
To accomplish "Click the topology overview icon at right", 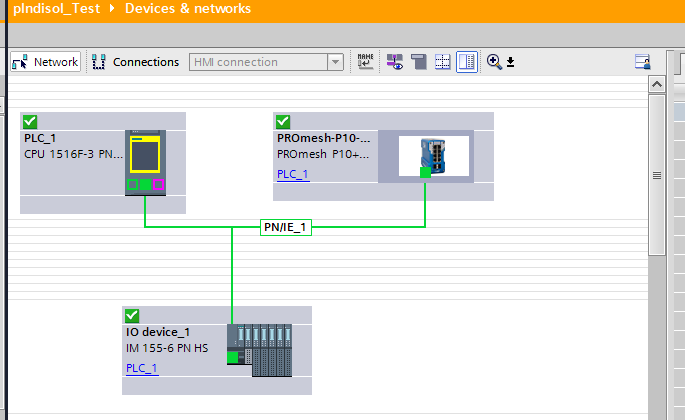I will 643,62.
